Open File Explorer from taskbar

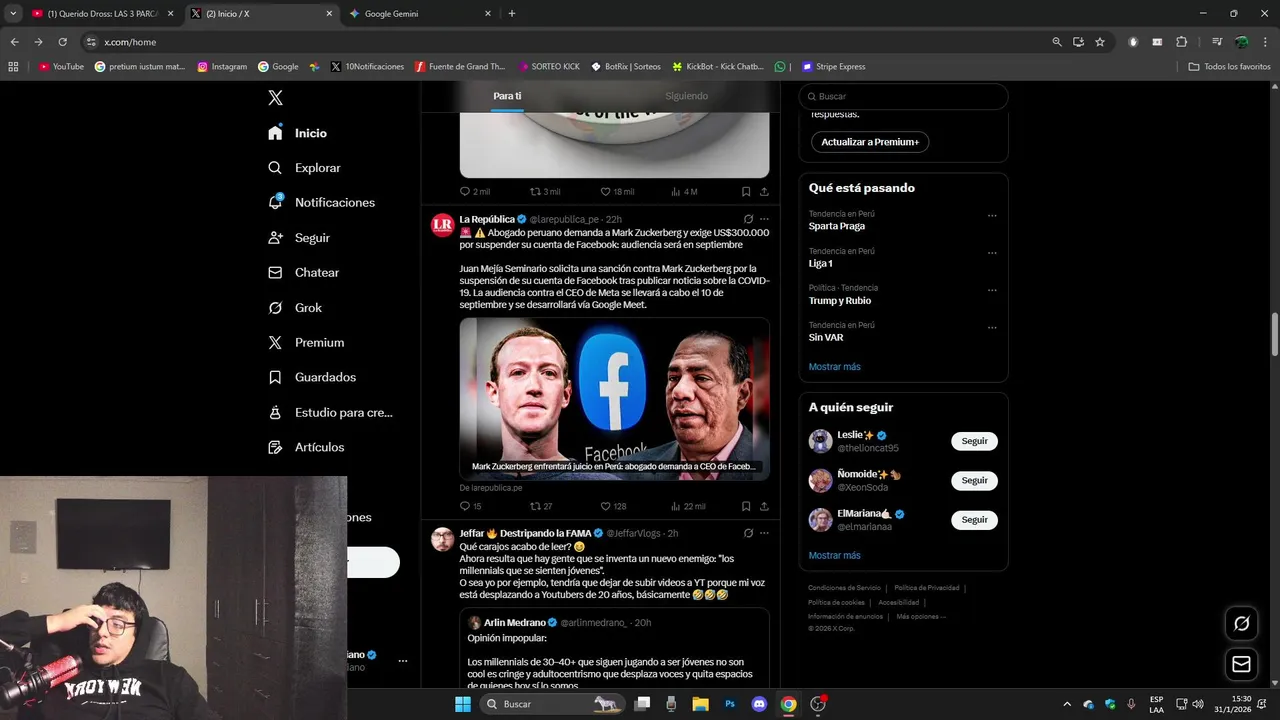pyautogui.click(x=700, y=704)
